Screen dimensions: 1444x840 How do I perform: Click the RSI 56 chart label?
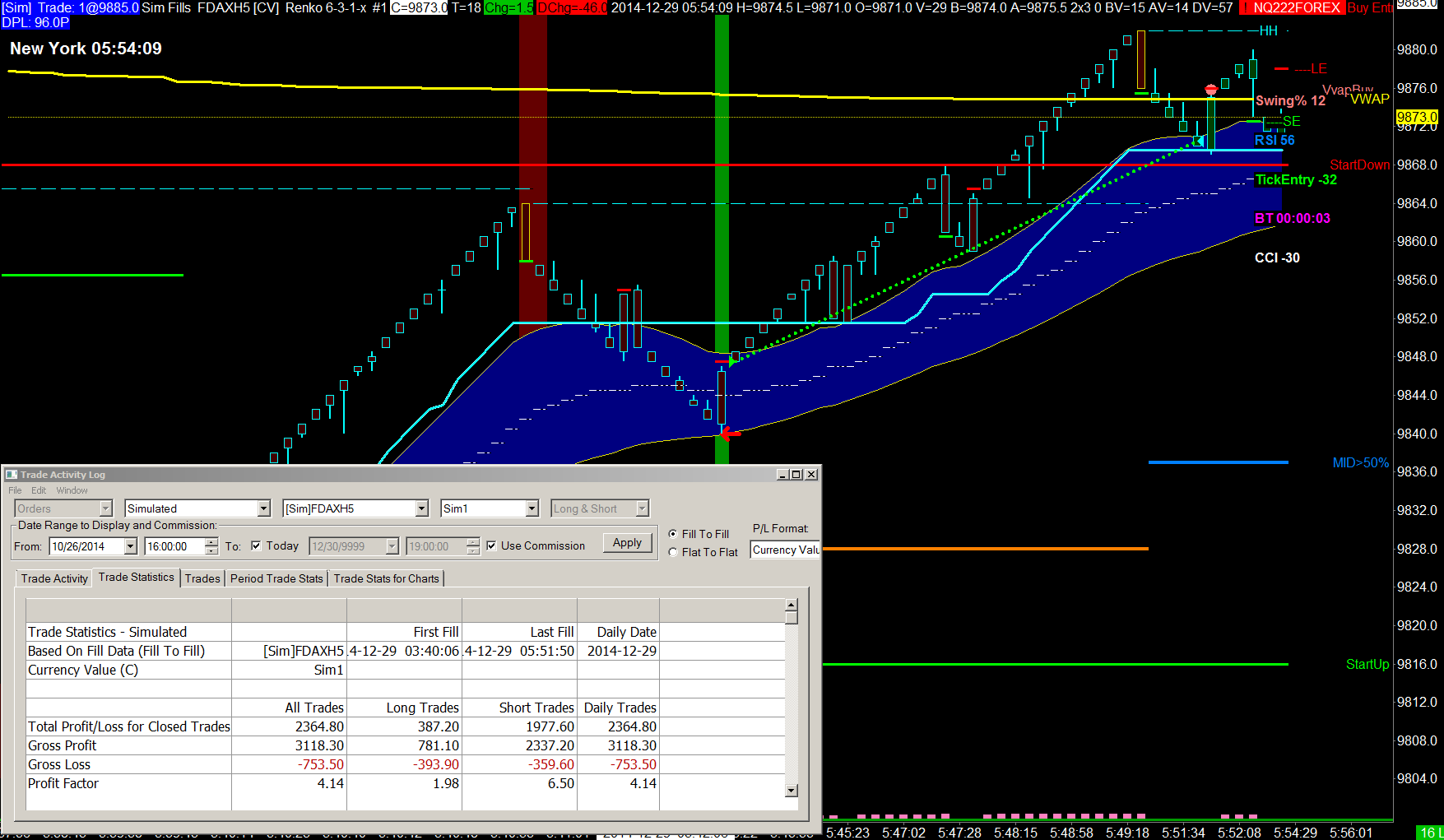1275,140
